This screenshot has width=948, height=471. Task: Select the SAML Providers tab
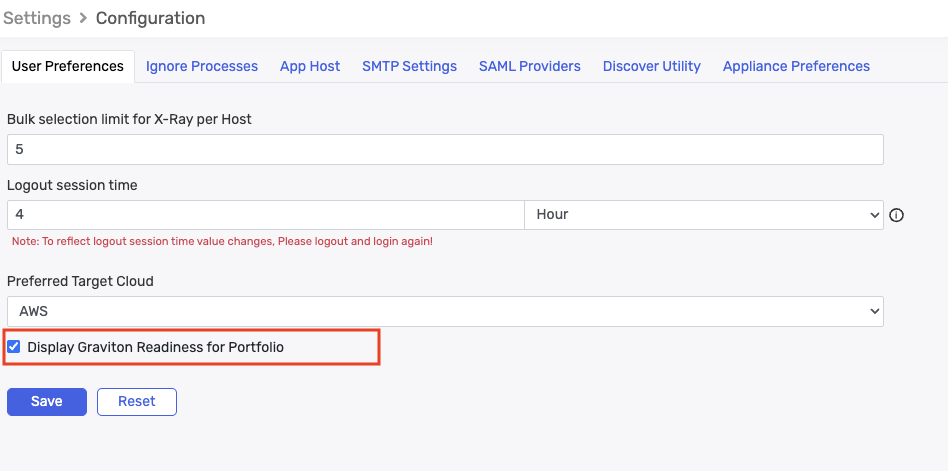click(529, 66)
